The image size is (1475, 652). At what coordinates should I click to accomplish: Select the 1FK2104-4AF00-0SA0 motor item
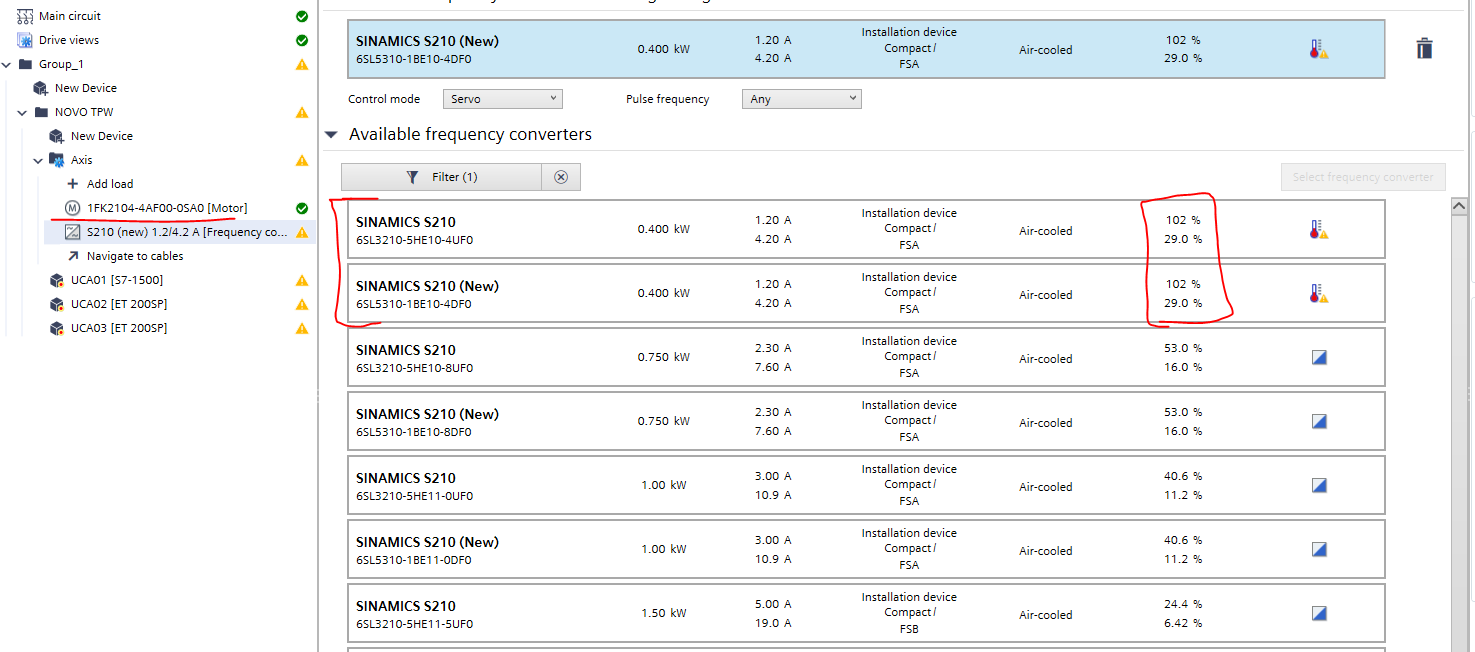coord(167,208)
